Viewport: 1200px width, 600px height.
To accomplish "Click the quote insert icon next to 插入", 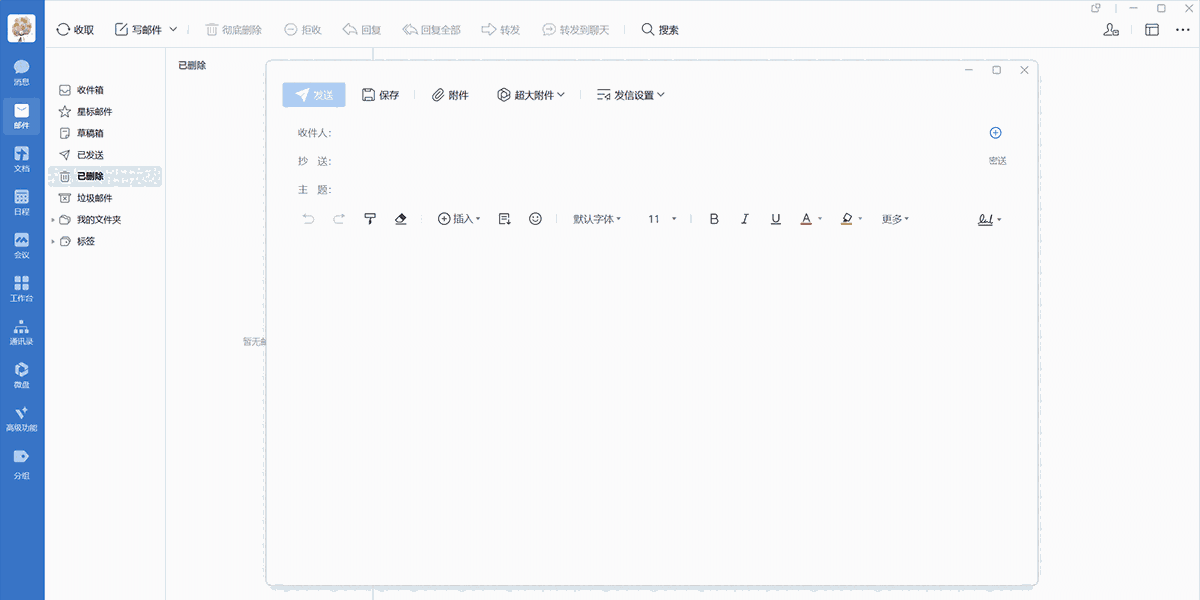I will point(504,218).
